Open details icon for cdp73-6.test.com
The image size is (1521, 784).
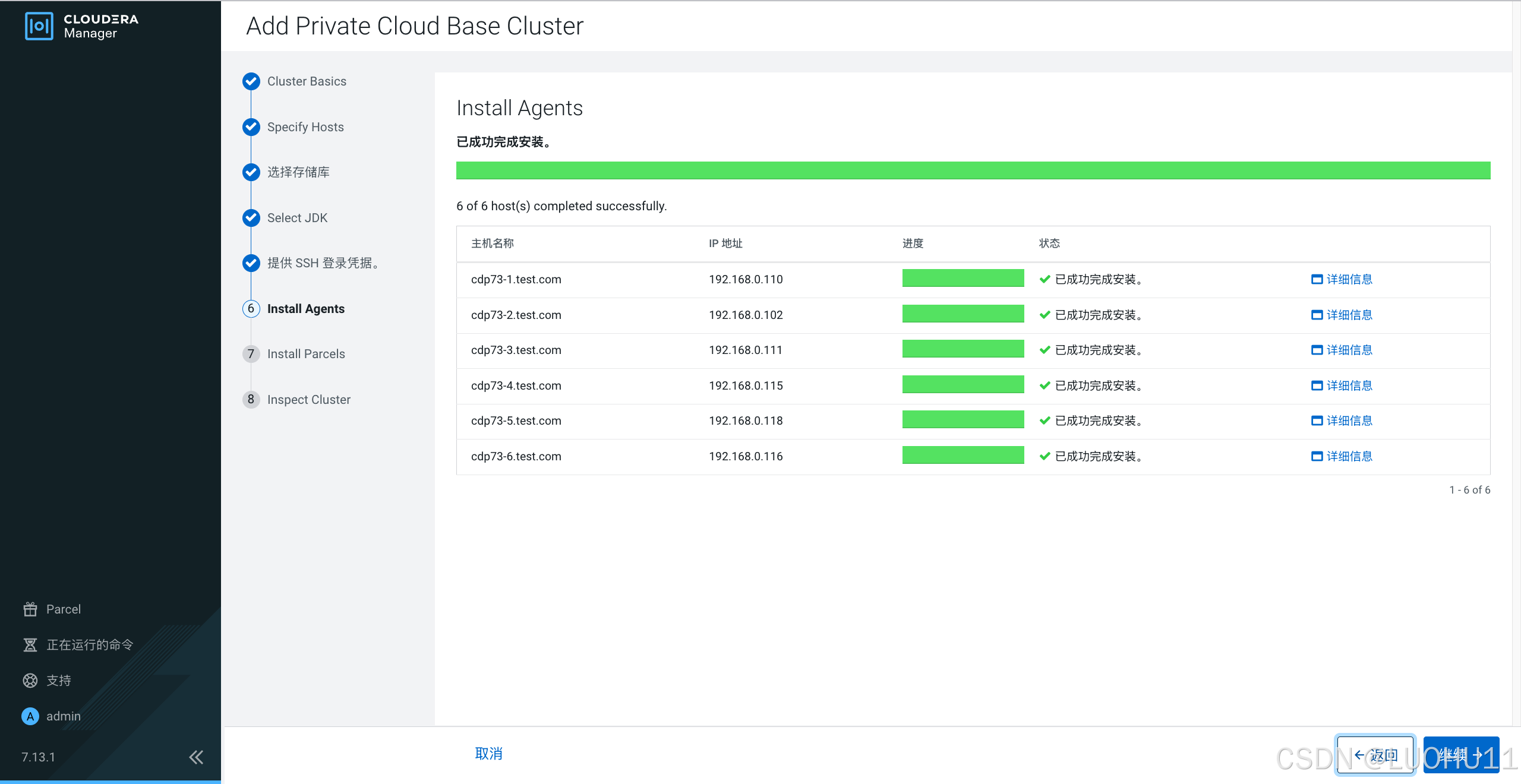tap(1317, 456)
